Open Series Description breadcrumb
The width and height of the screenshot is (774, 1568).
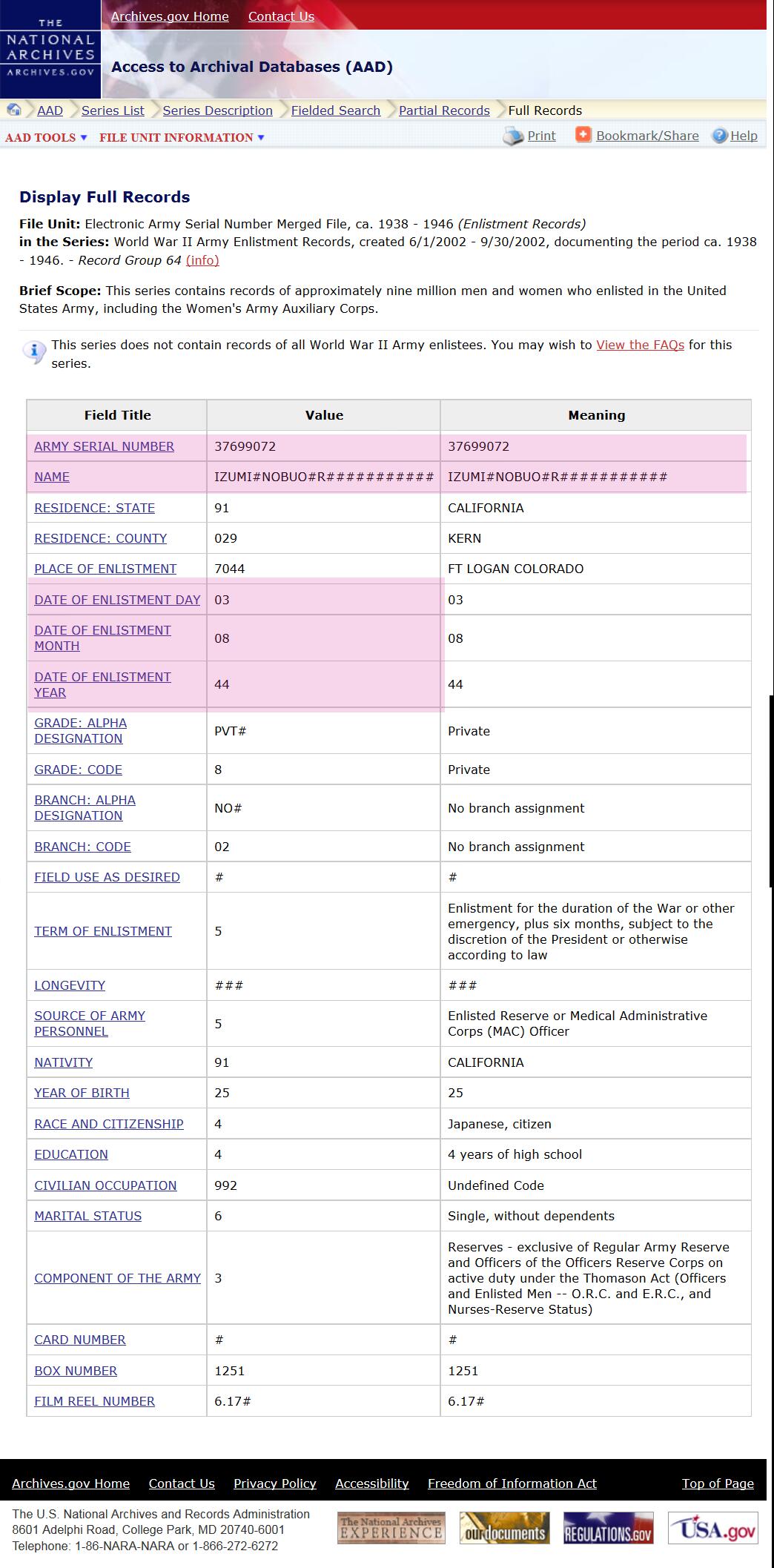point(218,110)
